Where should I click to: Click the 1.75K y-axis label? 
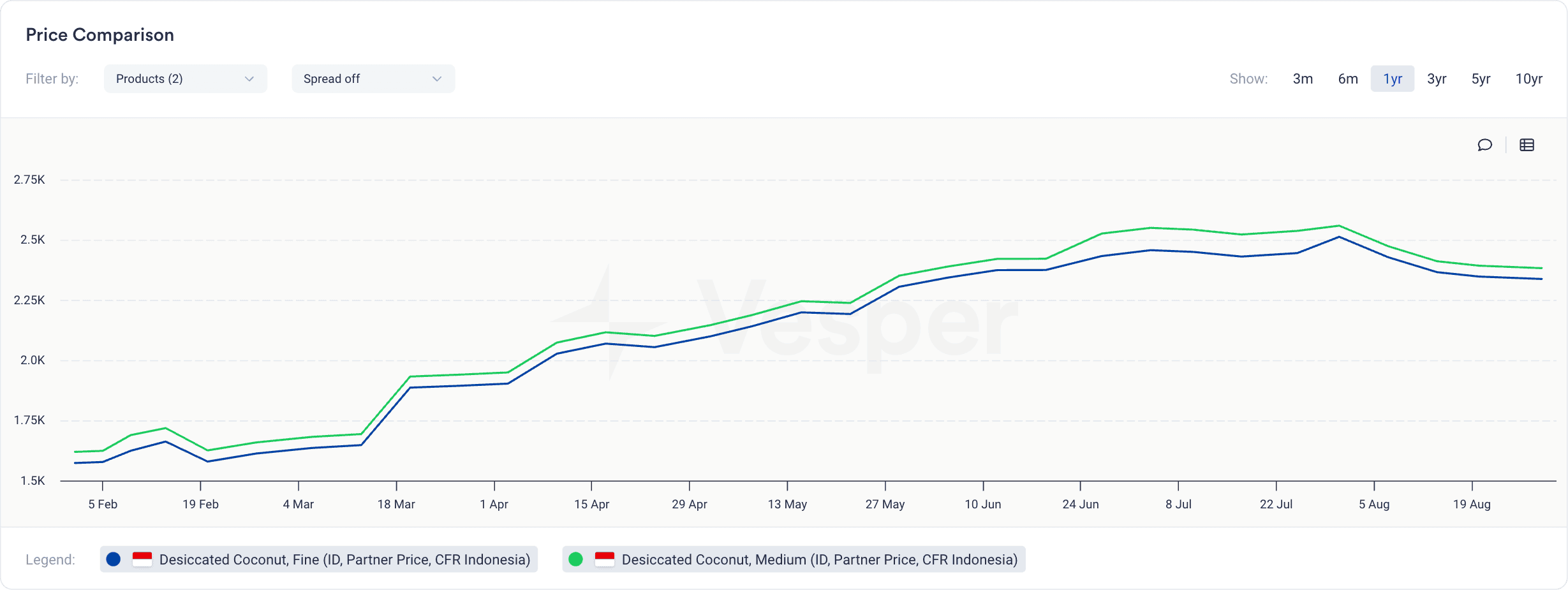29,420
